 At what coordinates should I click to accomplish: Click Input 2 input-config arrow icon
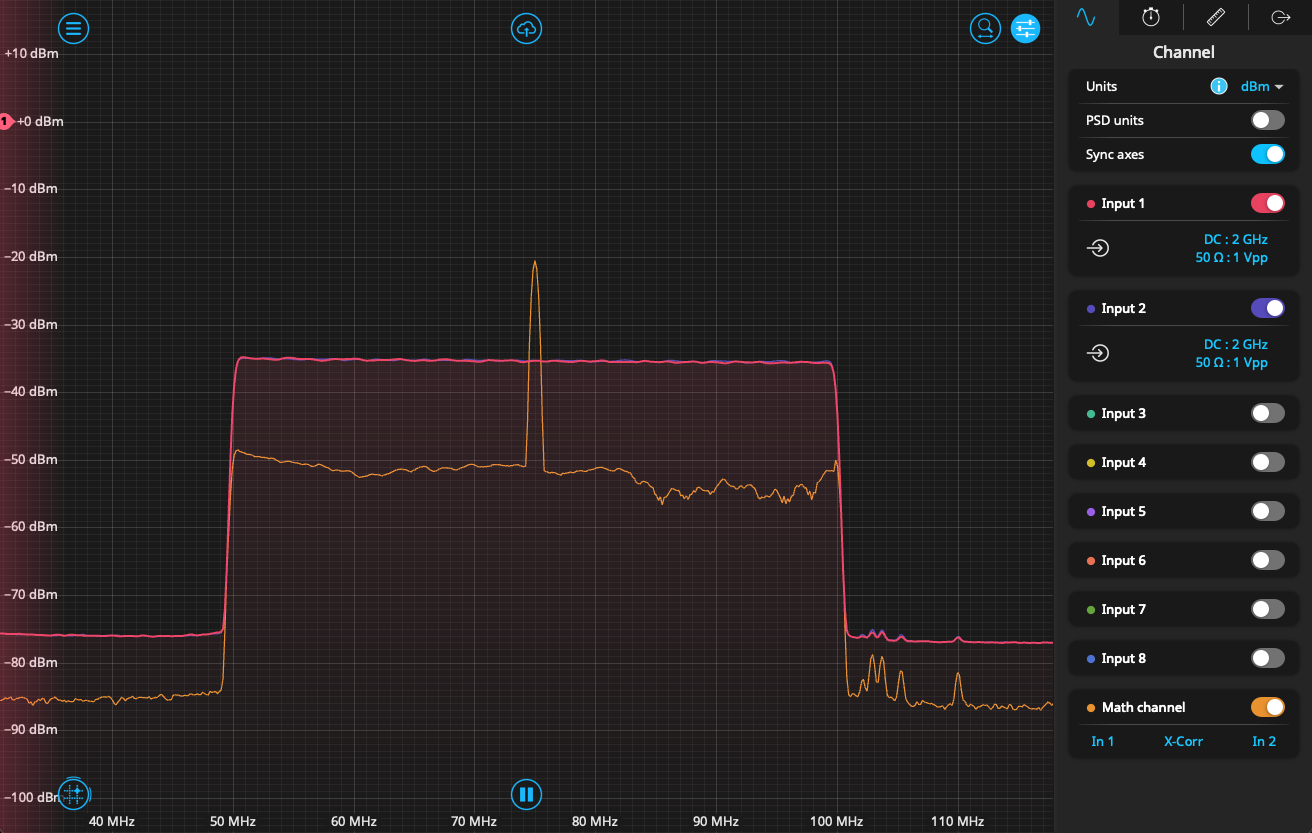1098,353
